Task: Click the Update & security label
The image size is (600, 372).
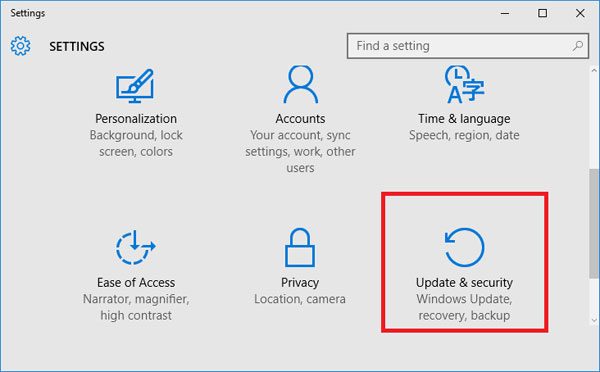Action: click(464, 282)
